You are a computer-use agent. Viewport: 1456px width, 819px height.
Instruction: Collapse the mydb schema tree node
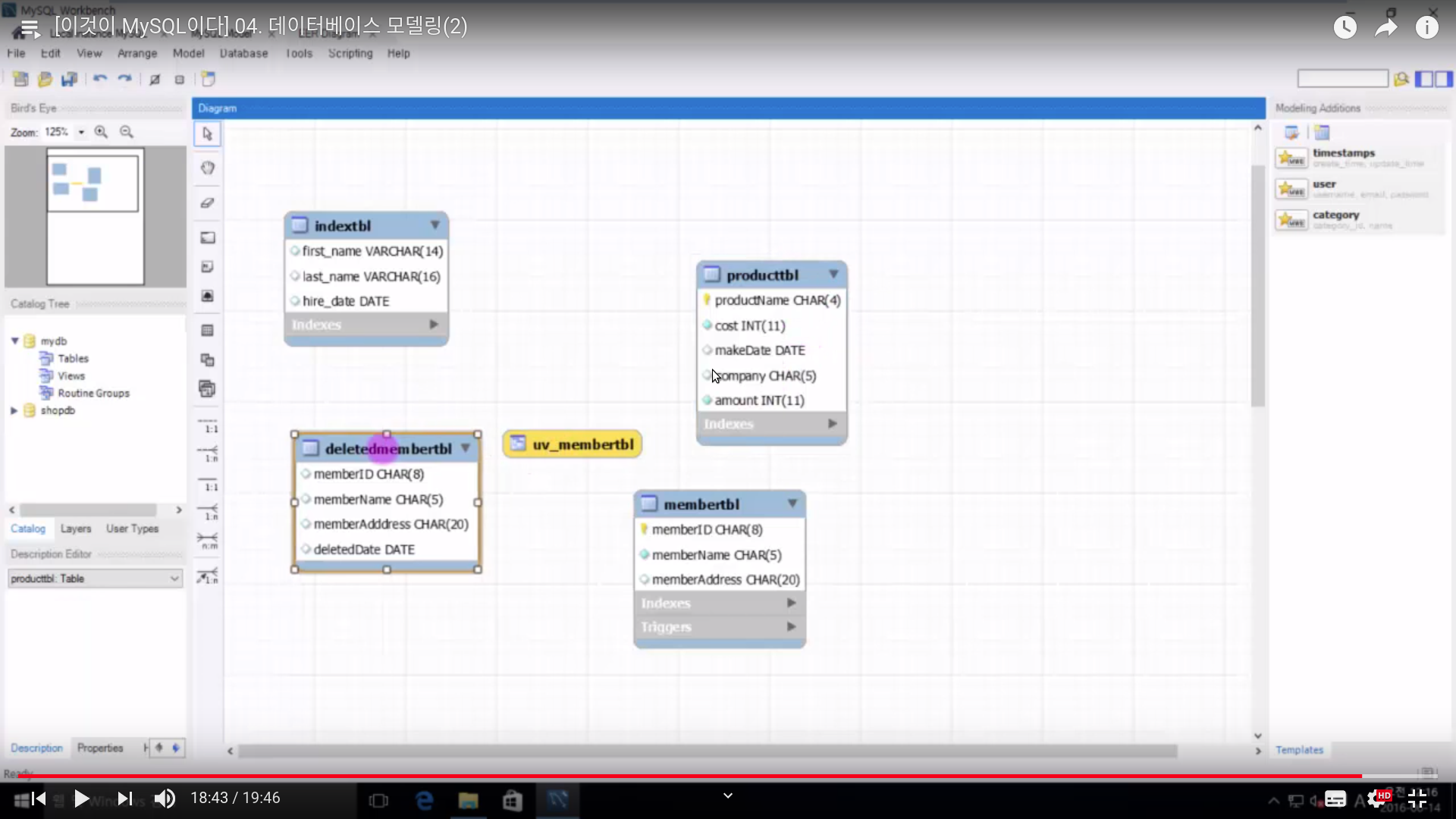(x=14, y=341)
